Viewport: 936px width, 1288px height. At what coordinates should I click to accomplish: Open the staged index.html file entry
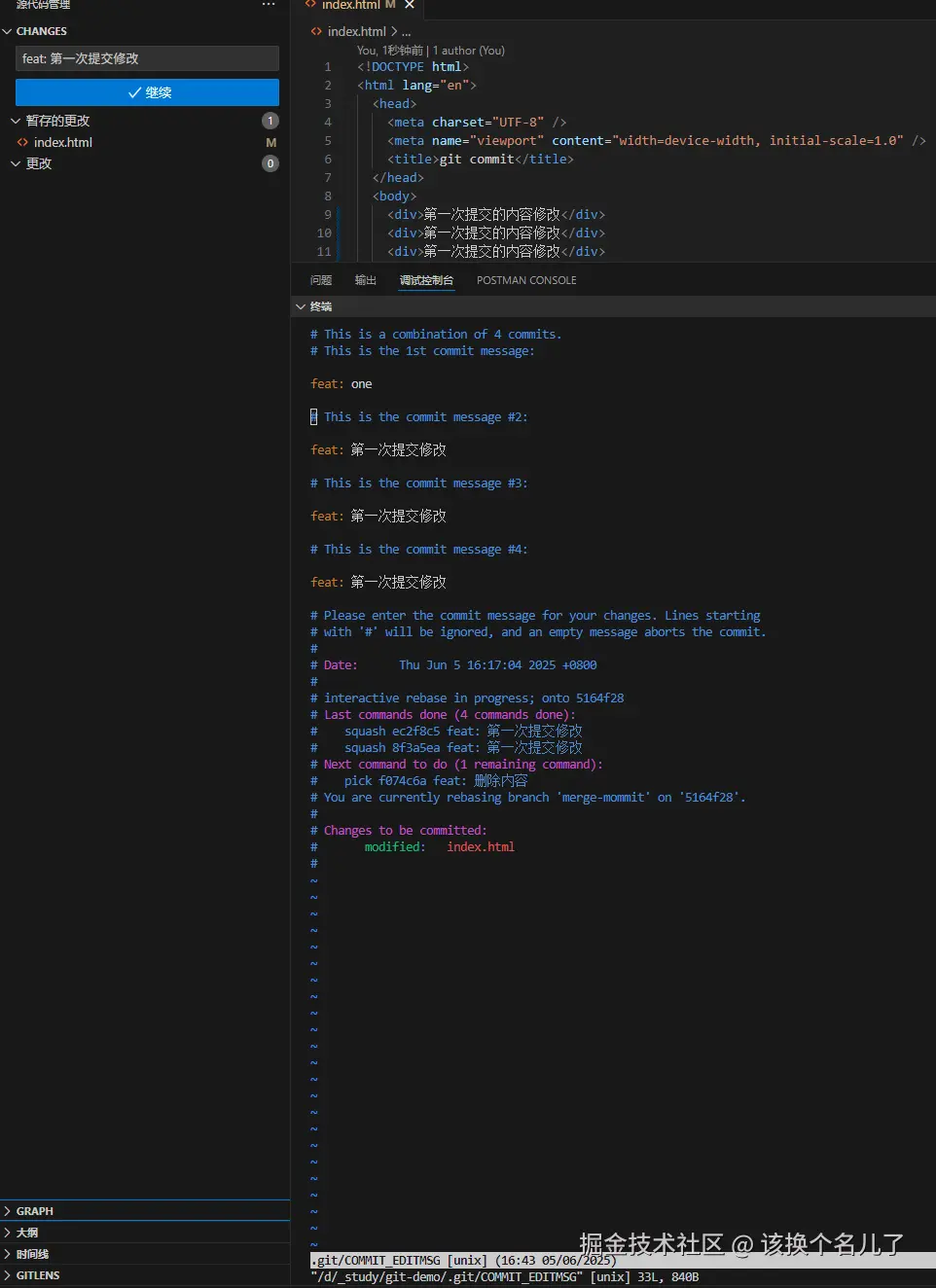[63, 142]
